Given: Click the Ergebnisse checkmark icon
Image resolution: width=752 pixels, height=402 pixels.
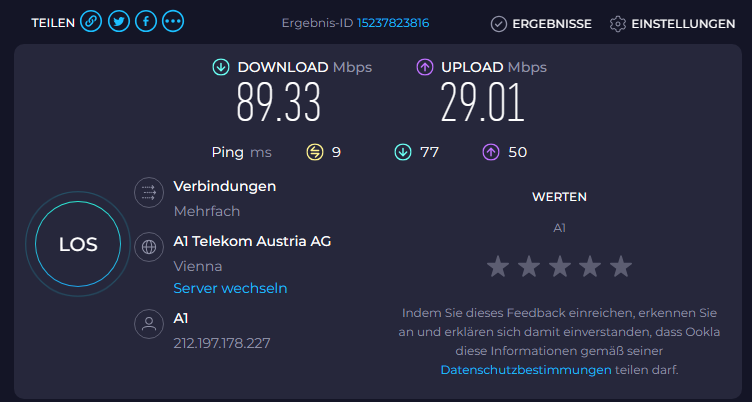Looking at the screenshot, I should 499,24.
